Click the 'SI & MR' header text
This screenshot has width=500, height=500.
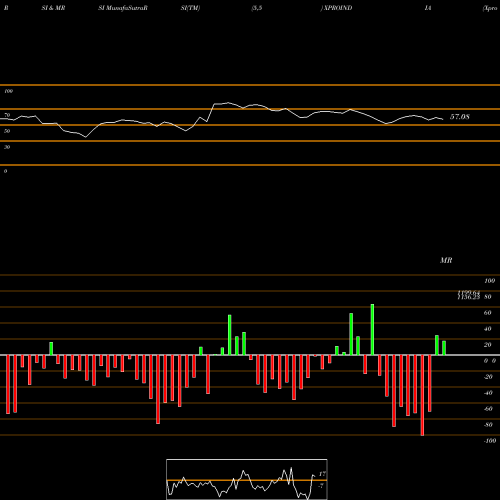pos(53,8)
